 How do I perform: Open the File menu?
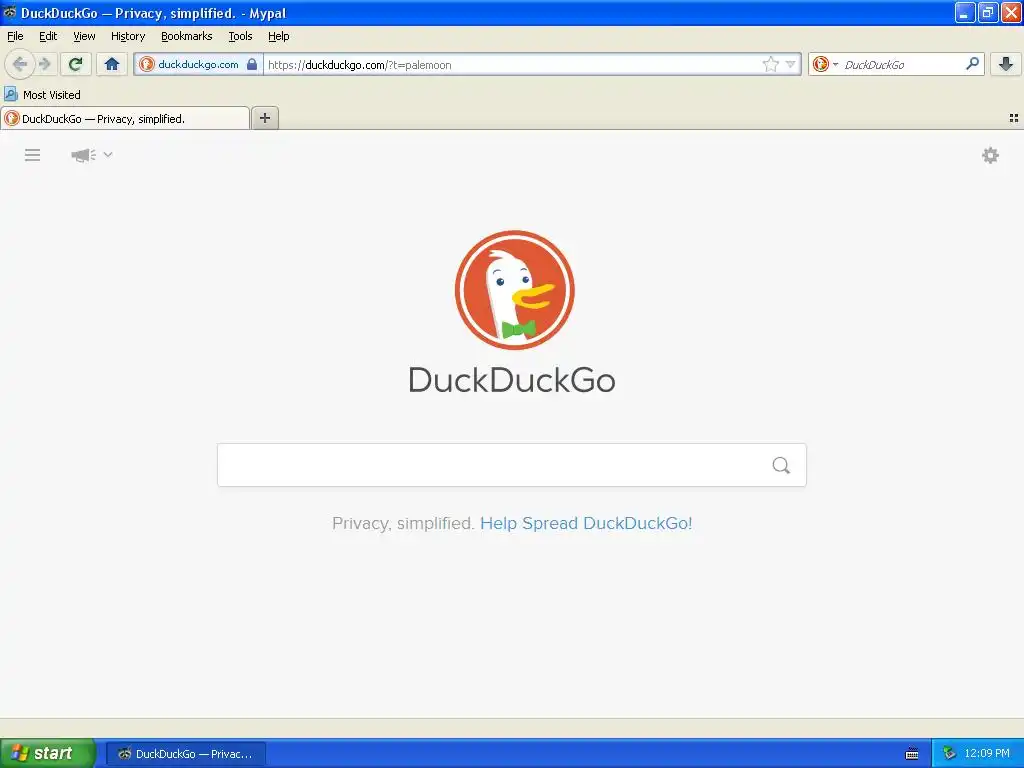click(15, 36)
